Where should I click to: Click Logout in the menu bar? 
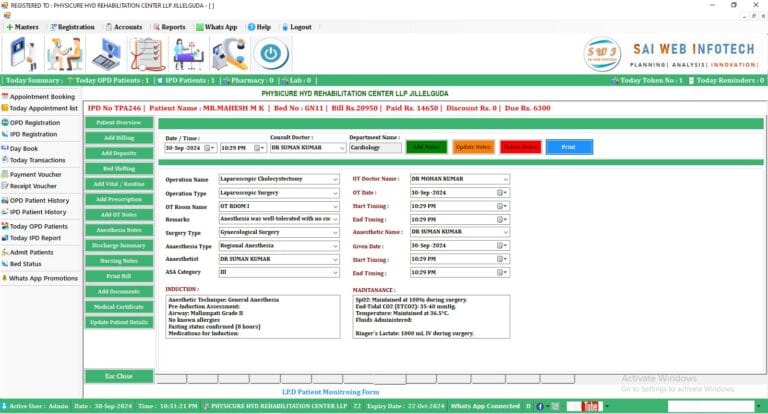pos(296,27)
